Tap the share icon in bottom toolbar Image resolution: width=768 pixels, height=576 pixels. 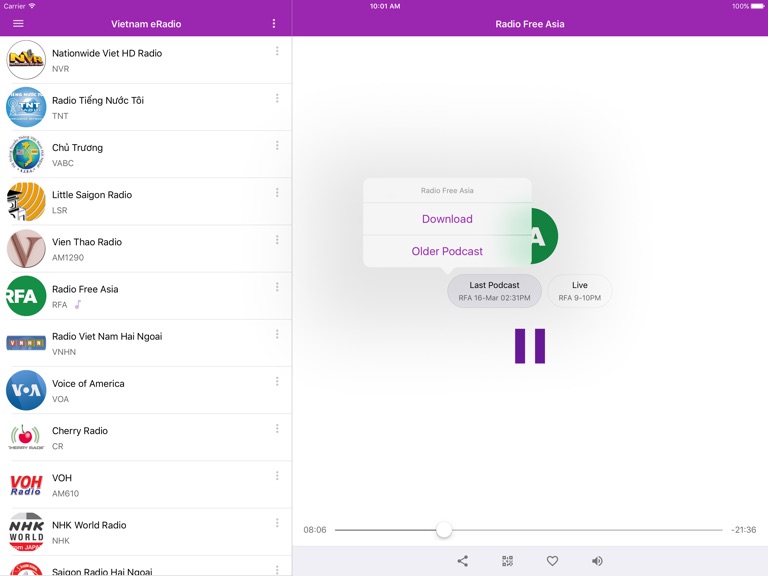[x=462, y=561]
